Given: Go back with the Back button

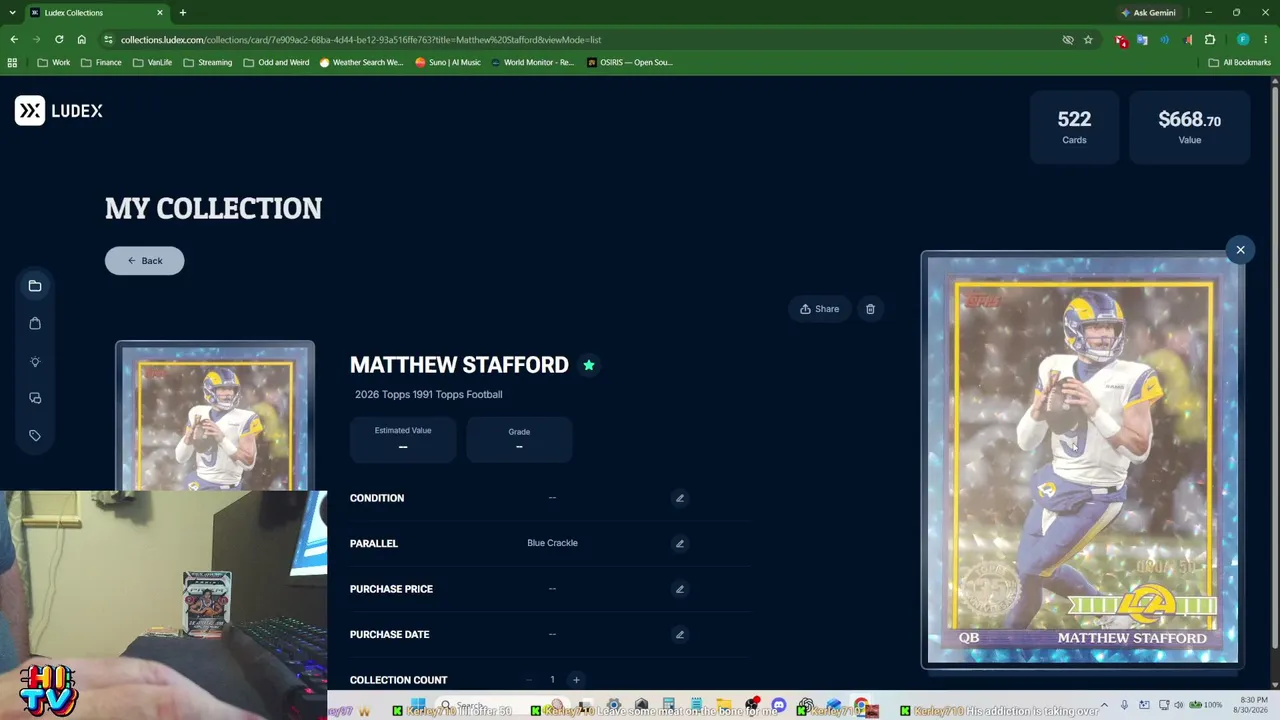Looking at the screenshot, I should (145, 261).
